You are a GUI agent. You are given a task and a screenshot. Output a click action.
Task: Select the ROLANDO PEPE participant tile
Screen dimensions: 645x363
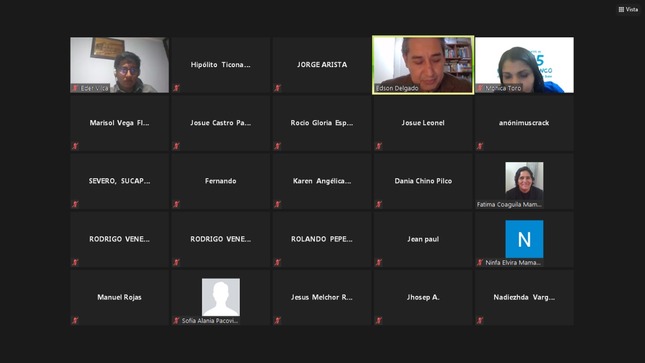[322, 239]
